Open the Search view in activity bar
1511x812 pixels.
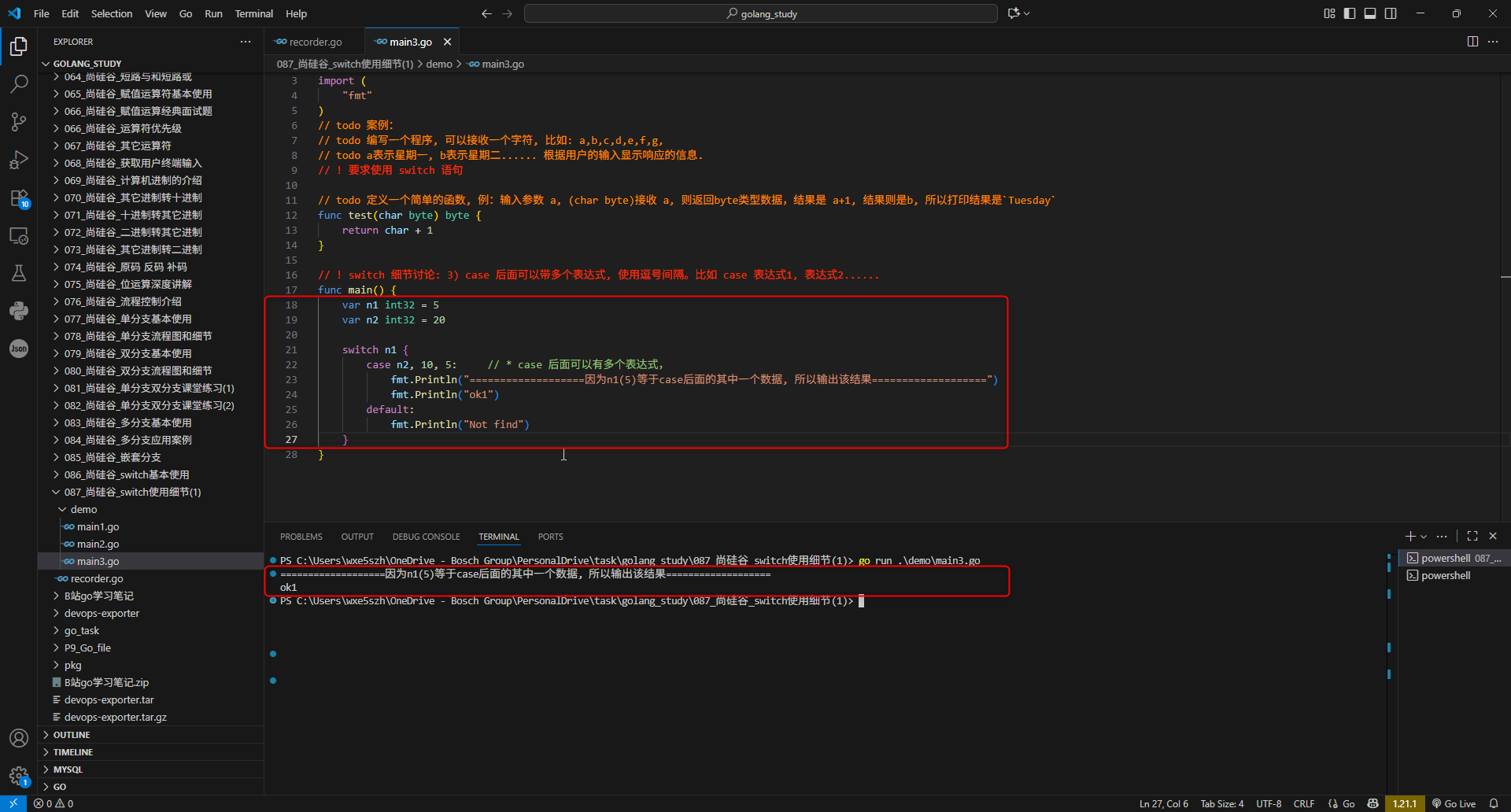pos(19,83)
